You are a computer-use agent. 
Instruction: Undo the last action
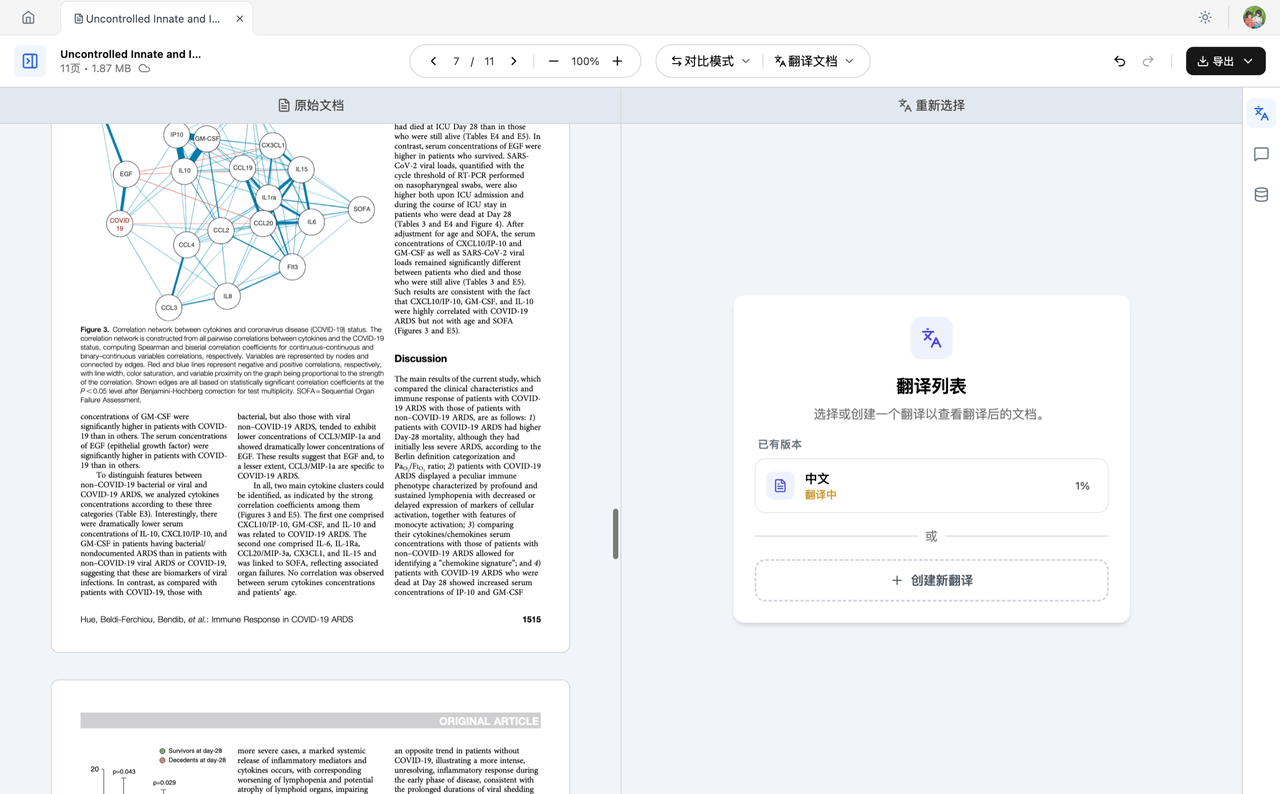(x=1119, y=61)
